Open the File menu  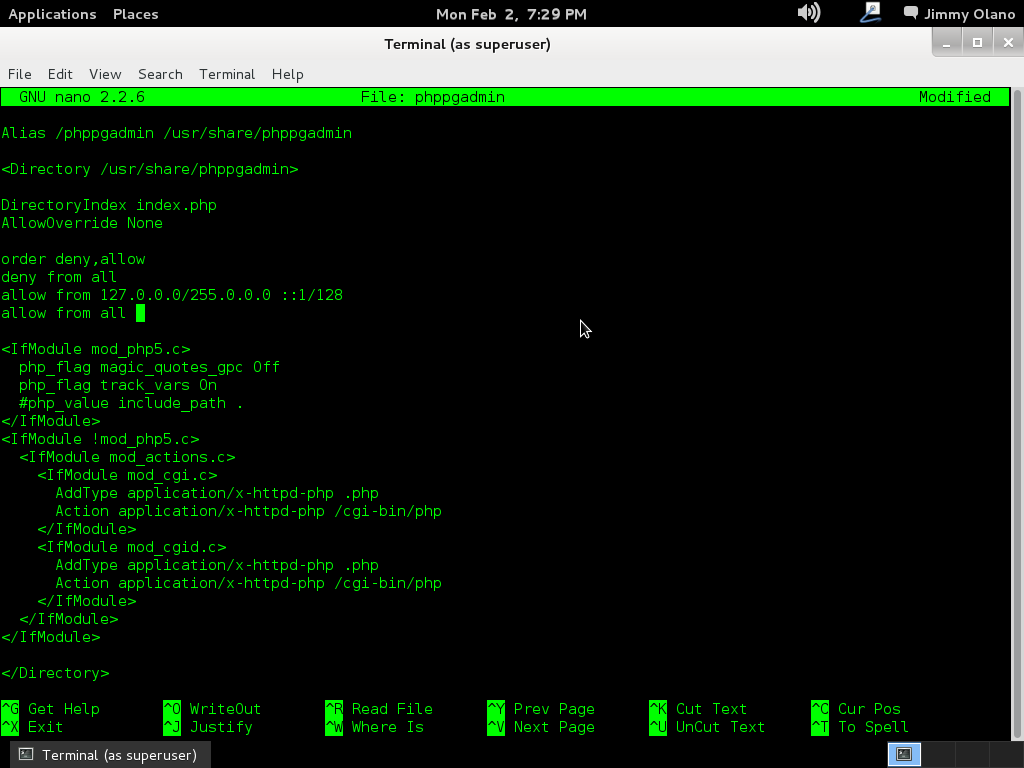click(x=20, y=74)
